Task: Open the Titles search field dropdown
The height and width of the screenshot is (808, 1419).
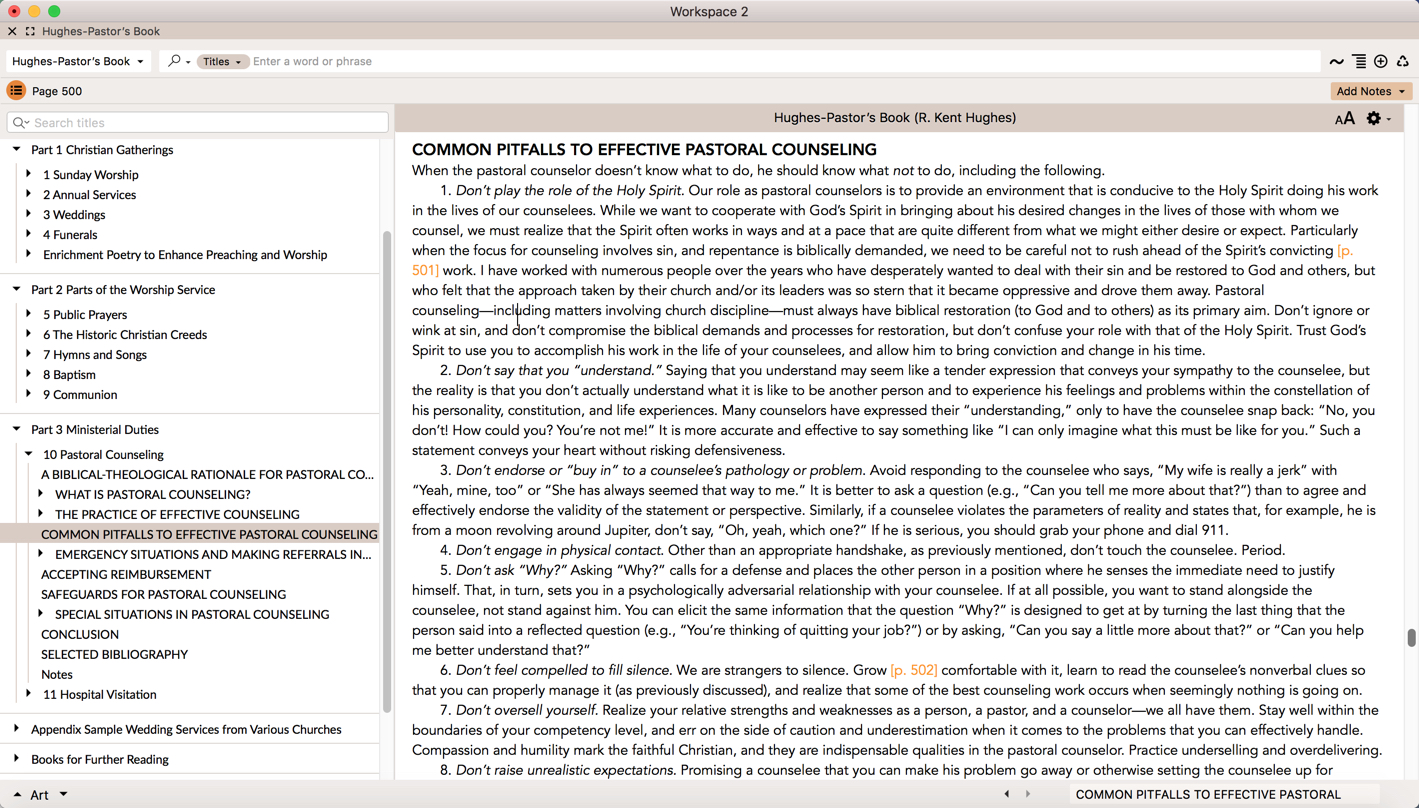Action: pos(222,62)
